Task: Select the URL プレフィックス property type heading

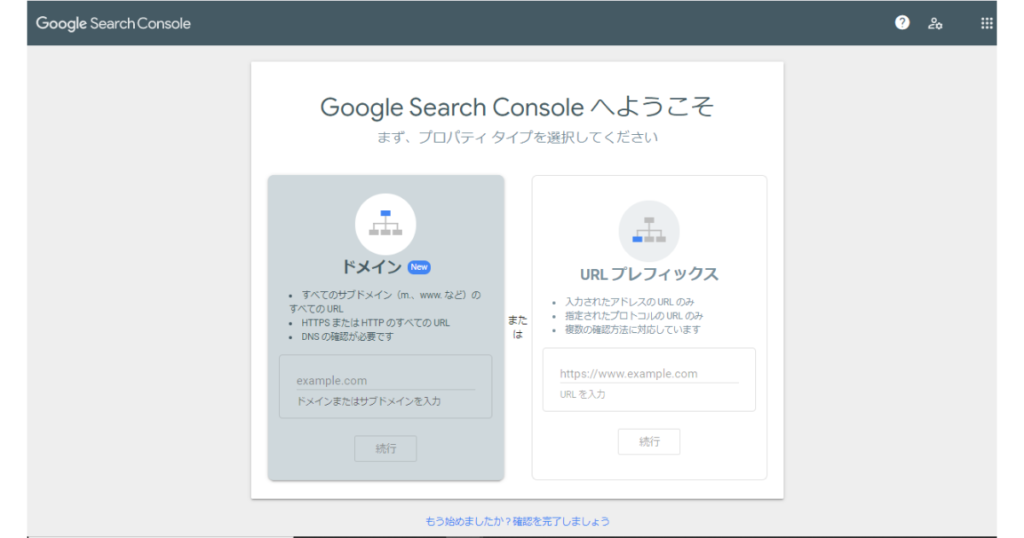Action: (x=648, y=274)
